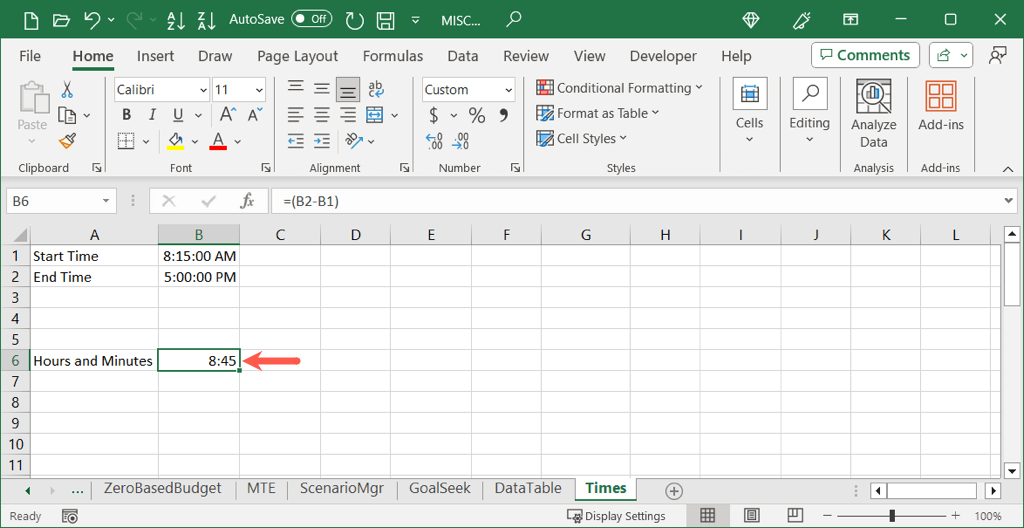
Task: Open the Share dropdown button
Action: (x=952, y=56)
